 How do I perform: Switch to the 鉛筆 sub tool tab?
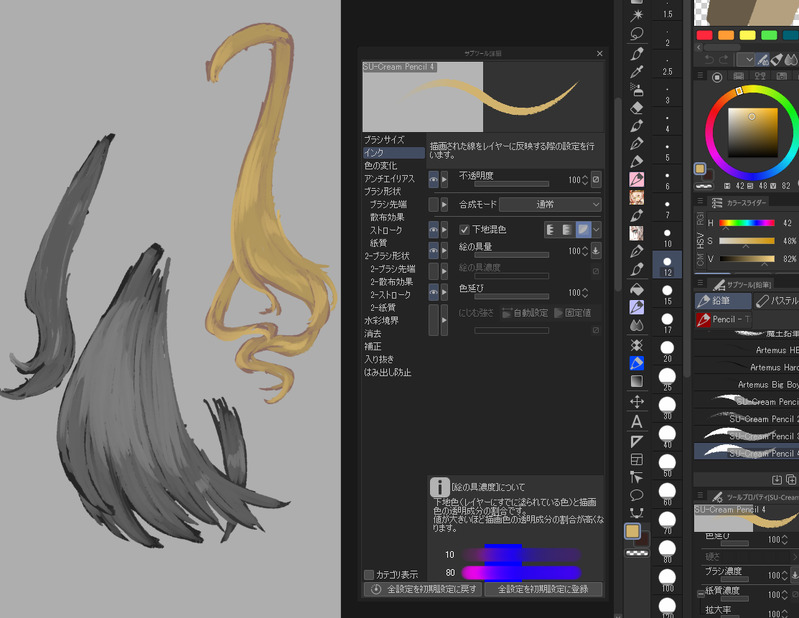tap(723, 301)
